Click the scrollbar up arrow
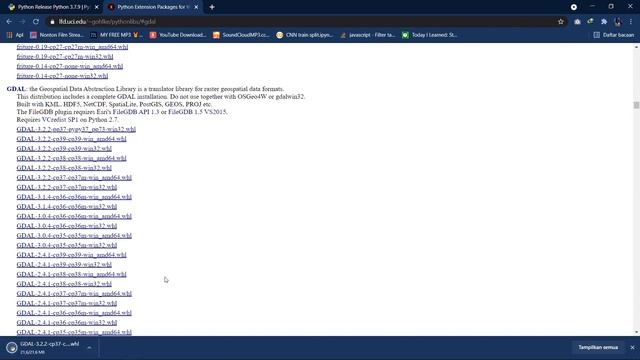640x360 pixels. [636, 47]
